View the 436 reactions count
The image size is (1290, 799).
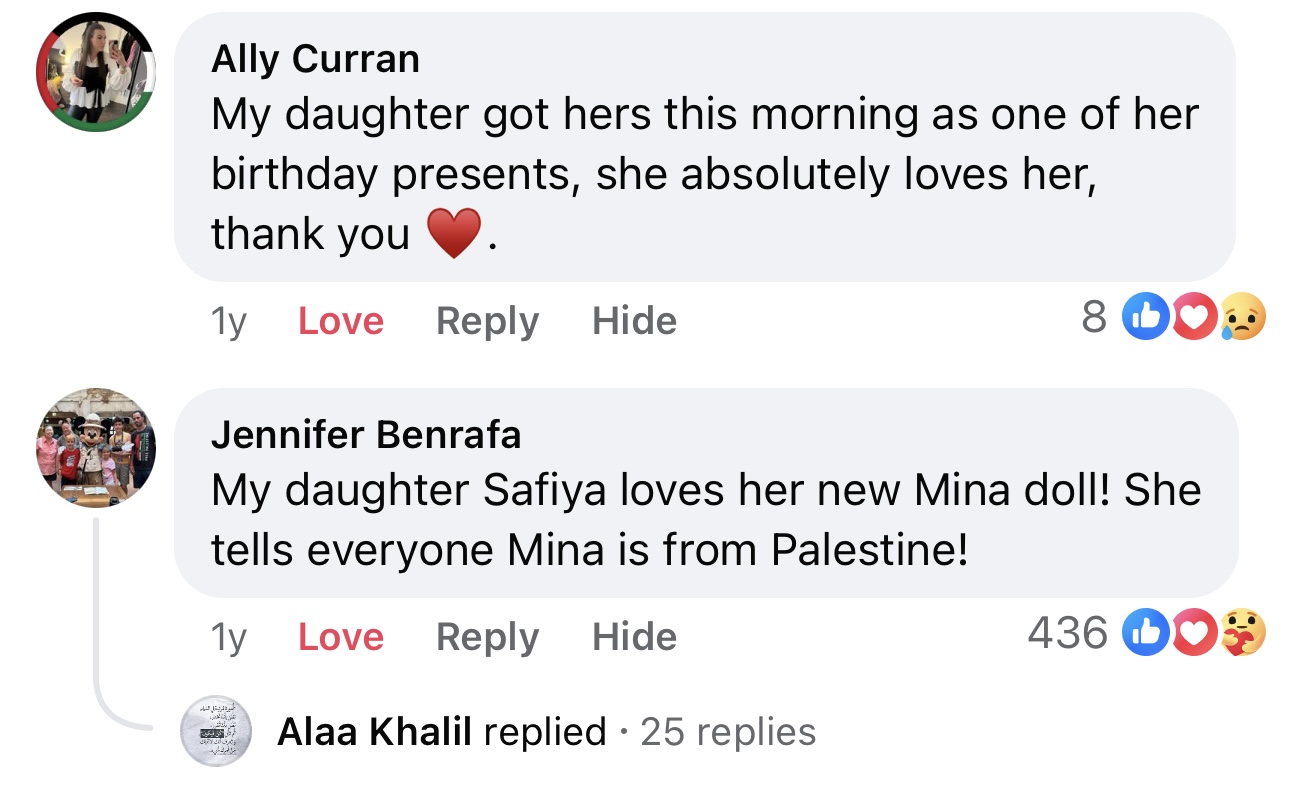1068,633
